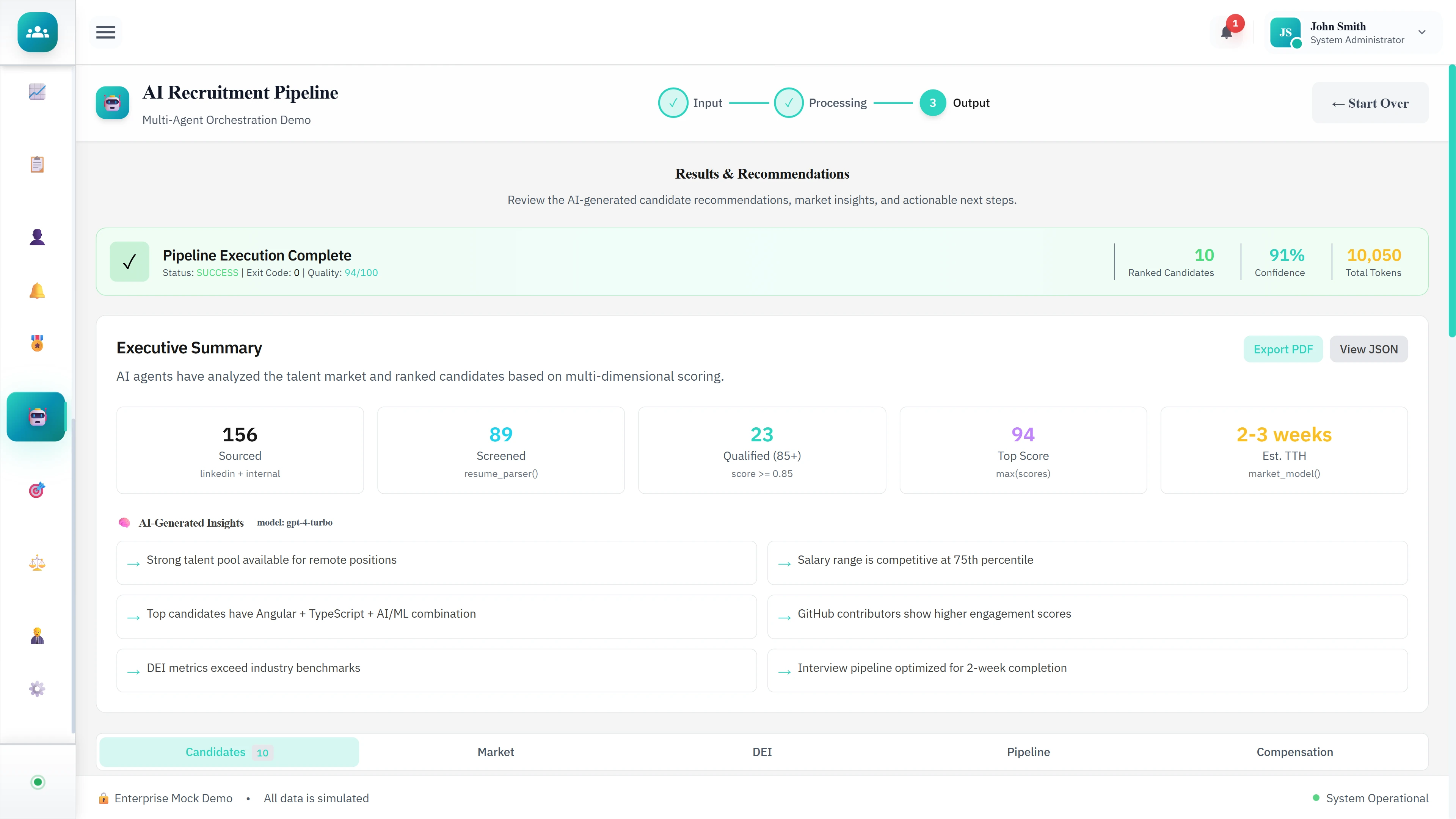Click the Start Over link
Viewport: 1456px width, 819px height.
[1370, 102]
